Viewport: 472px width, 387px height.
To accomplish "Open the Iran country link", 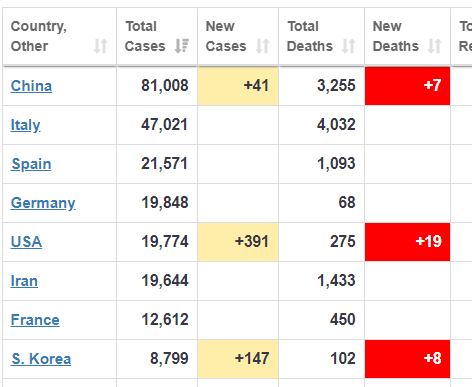I will pos(24,281).
